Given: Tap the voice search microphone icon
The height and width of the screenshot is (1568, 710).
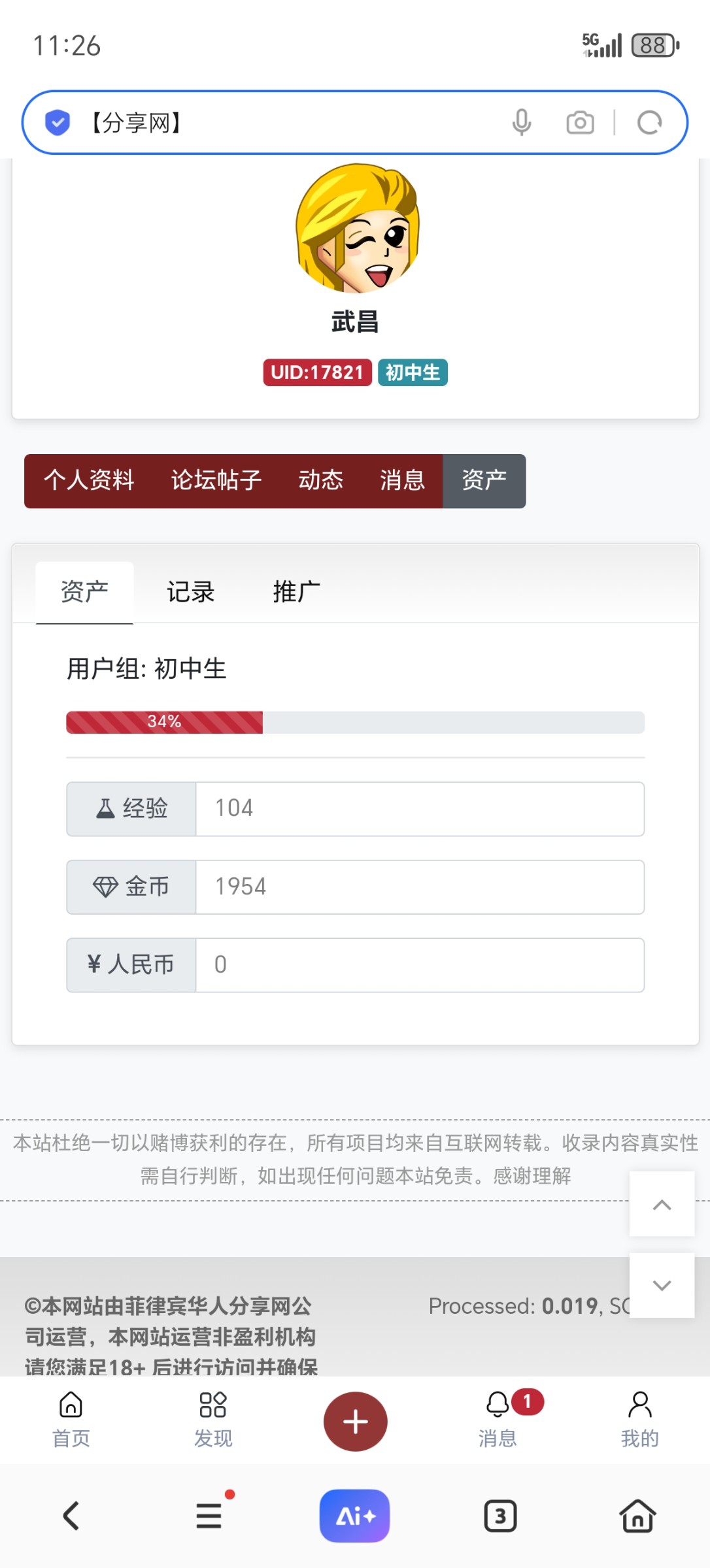Looking at the screenshot, I should [522, 122].
